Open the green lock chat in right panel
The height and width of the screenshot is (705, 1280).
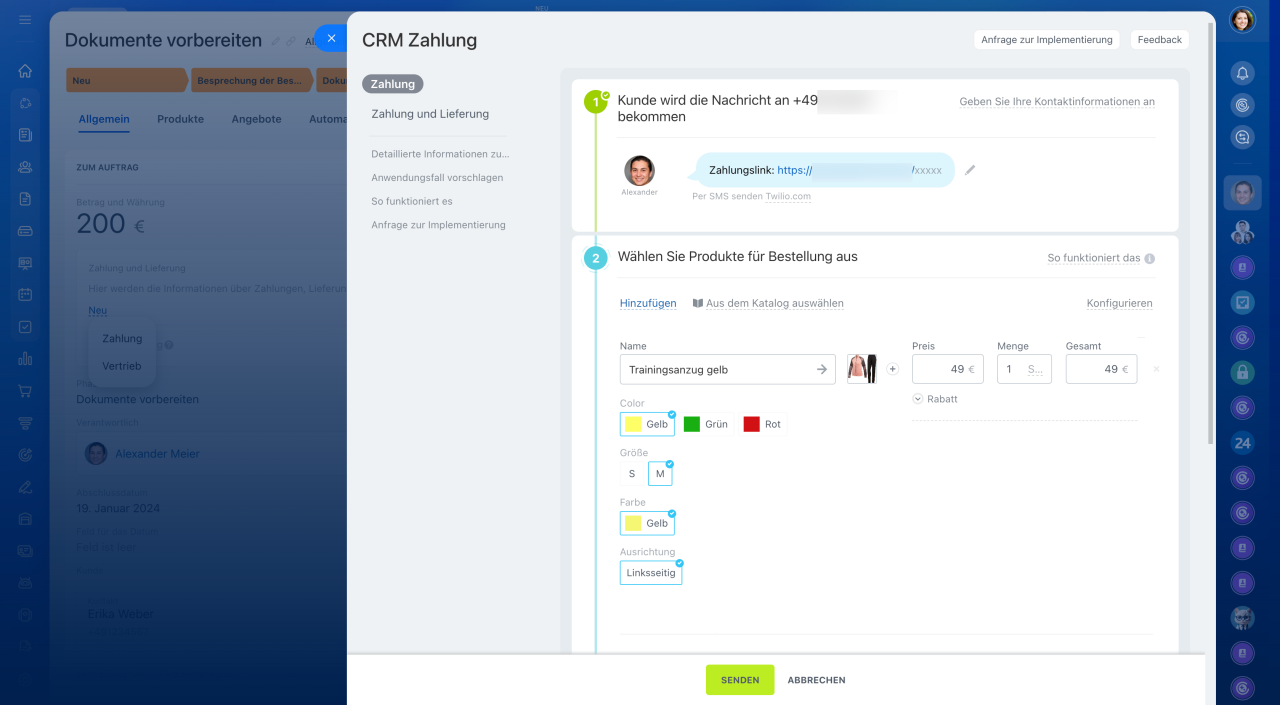pos(1242,372)
